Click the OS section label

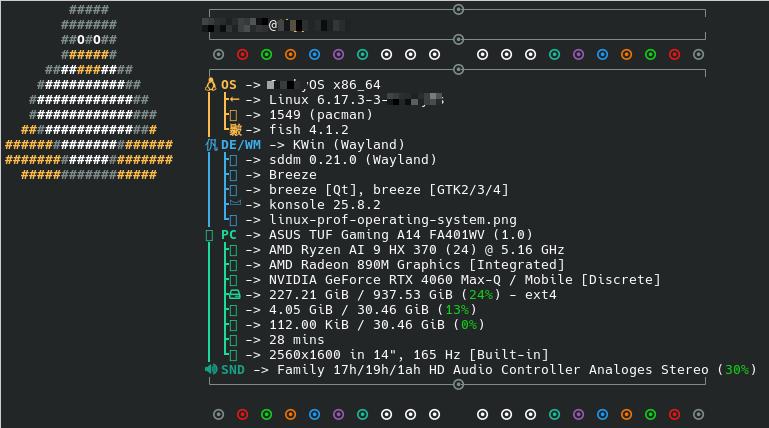[x=229, y=85]
